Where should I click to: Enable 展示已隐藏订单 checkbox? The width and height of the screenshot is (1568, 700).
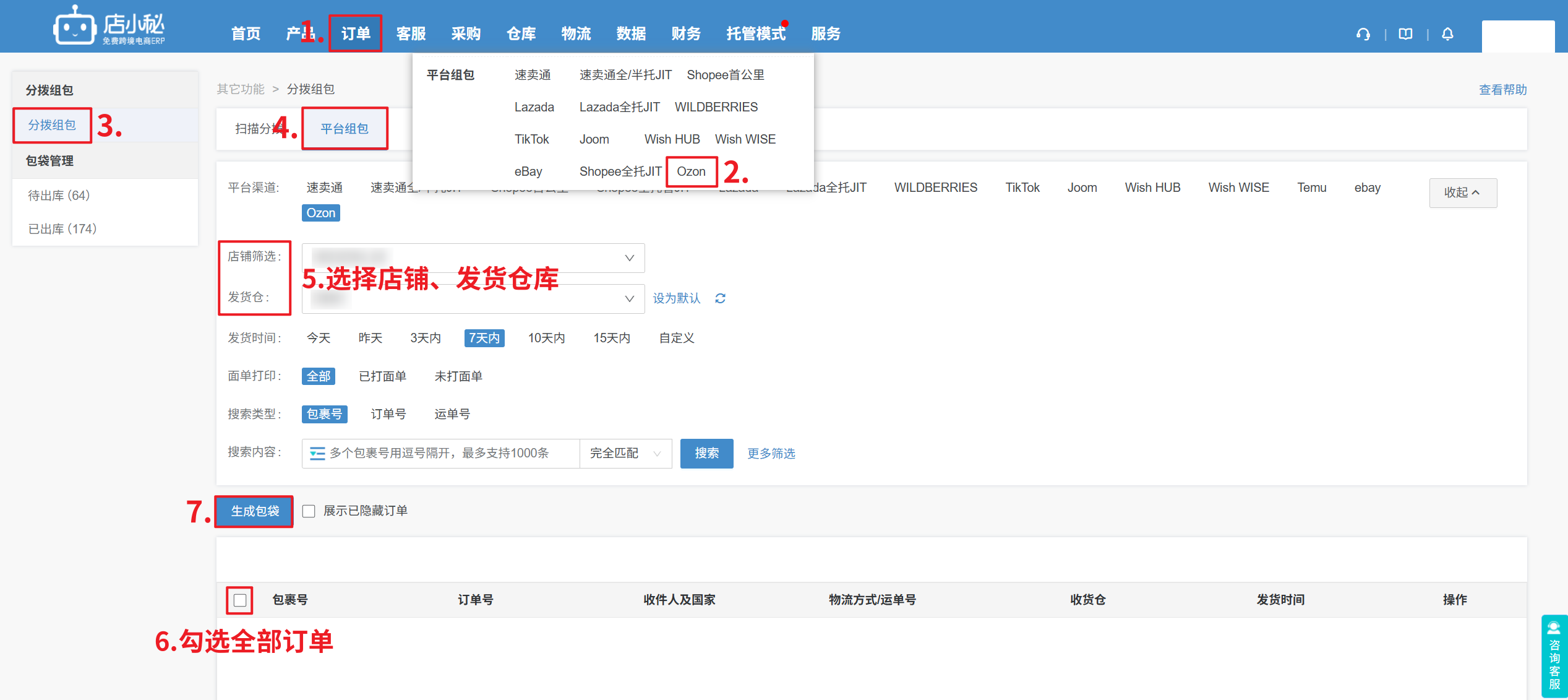coord(309,511)
